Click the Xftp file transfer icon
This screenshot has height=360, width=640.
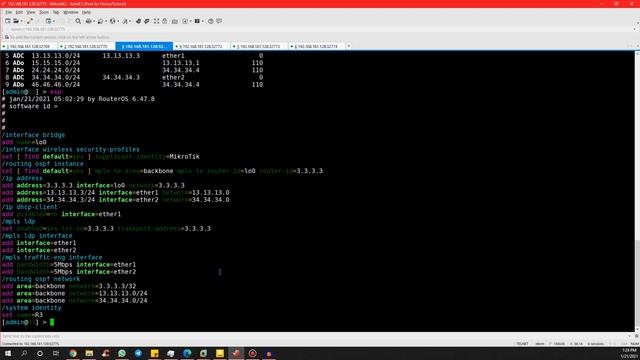point(138,21)
